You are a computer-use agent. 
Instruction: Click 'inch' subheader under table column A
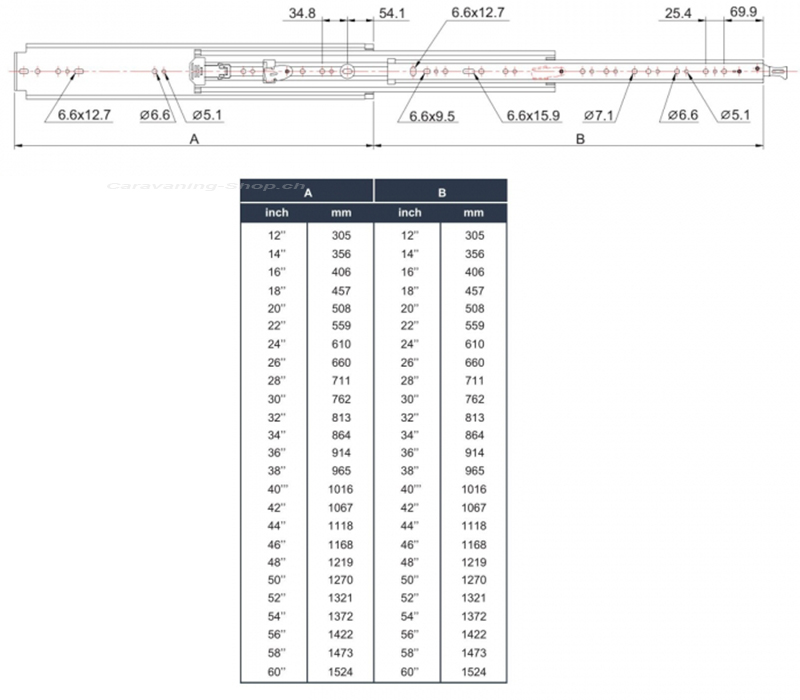click(277, 212)
